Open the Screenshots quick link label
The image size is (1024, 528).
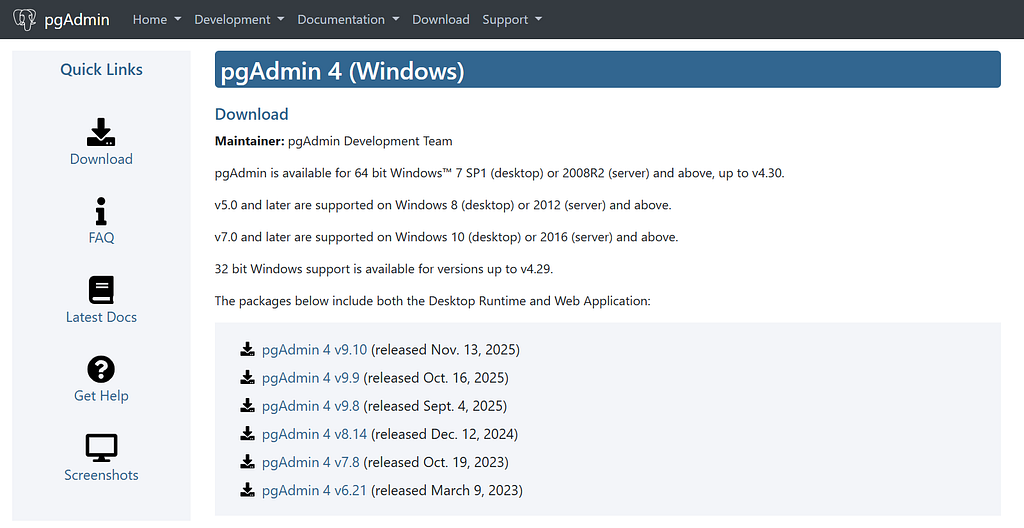[x=101, y=475]
